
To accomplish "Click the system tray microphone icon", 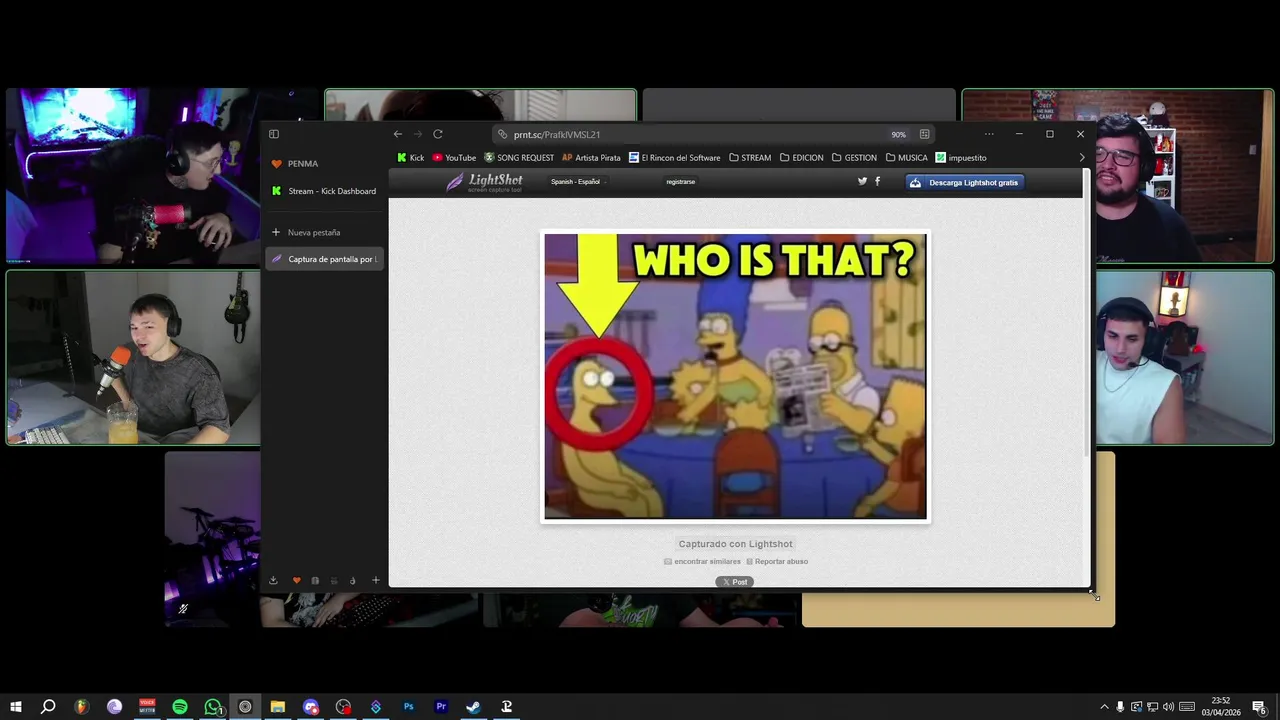I will point(1120,707).
